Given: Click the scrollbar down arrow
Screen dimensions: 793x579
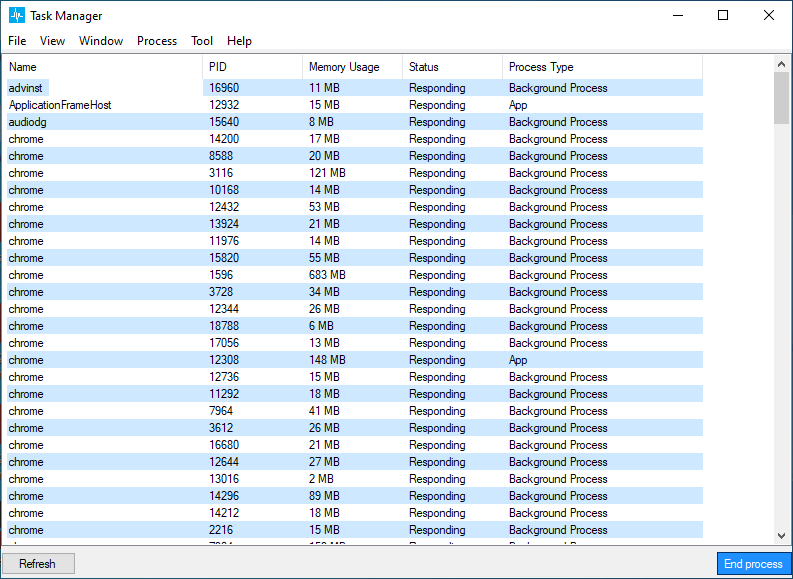Looking at the screenshot, I should point(781,536).
